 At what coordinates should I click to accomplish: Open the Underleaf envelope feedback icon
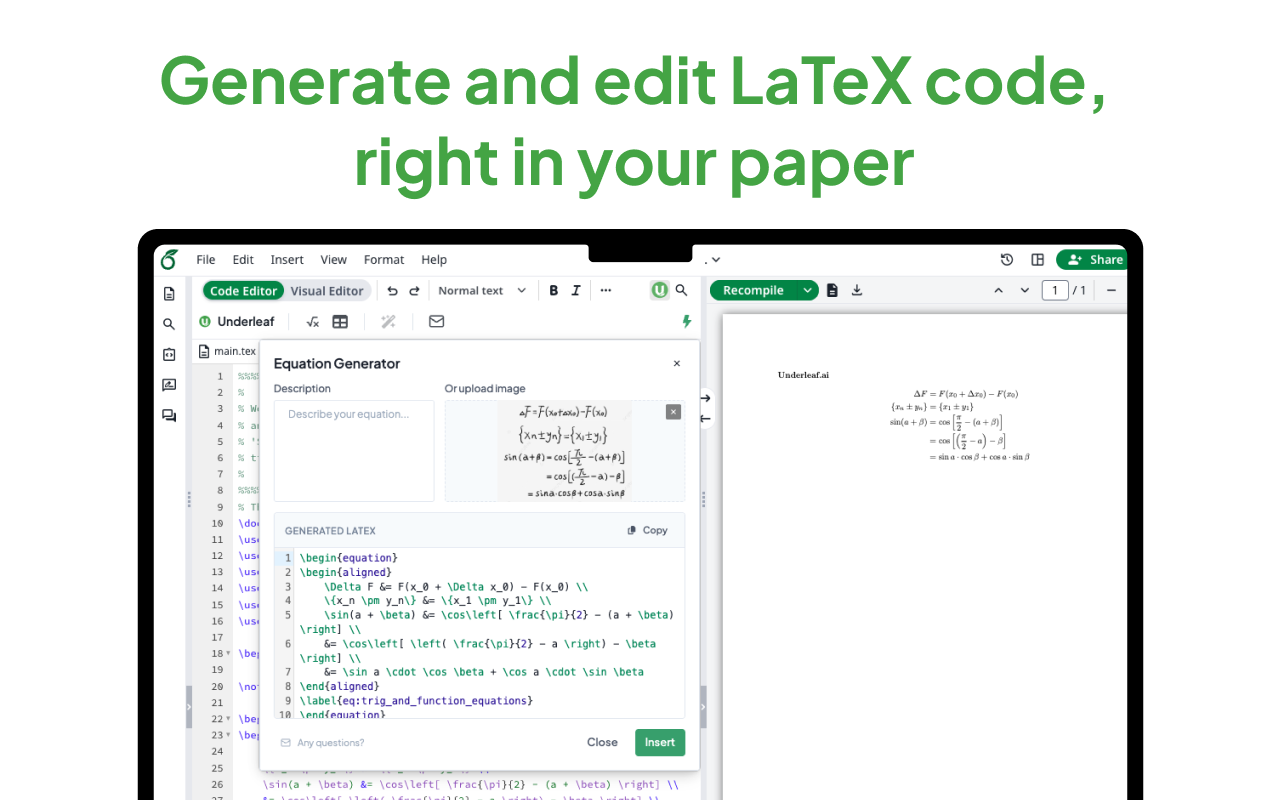click(x=436, y=322)
